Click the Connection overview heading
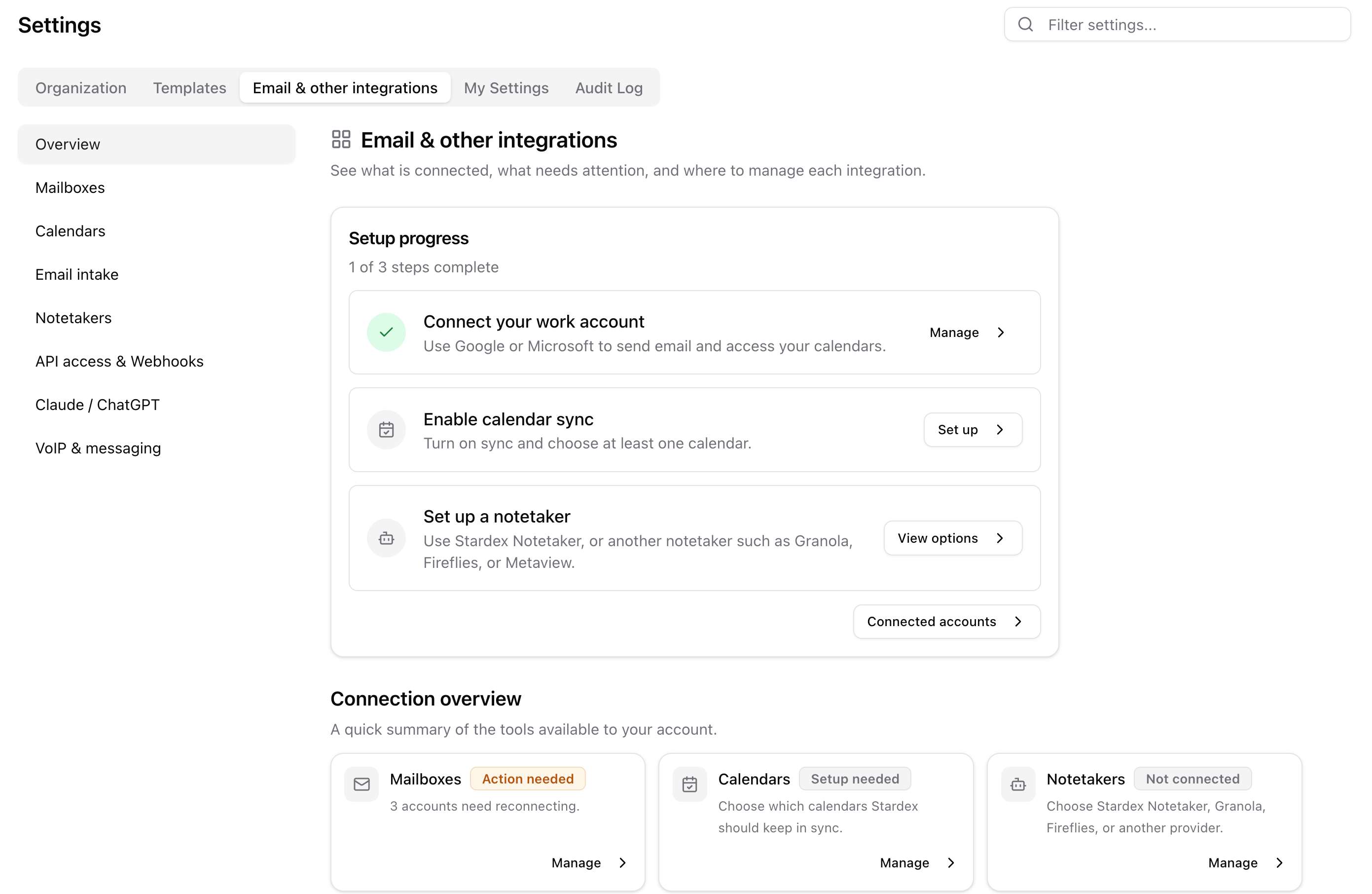Screen dimensions: 1372x894 426,699
